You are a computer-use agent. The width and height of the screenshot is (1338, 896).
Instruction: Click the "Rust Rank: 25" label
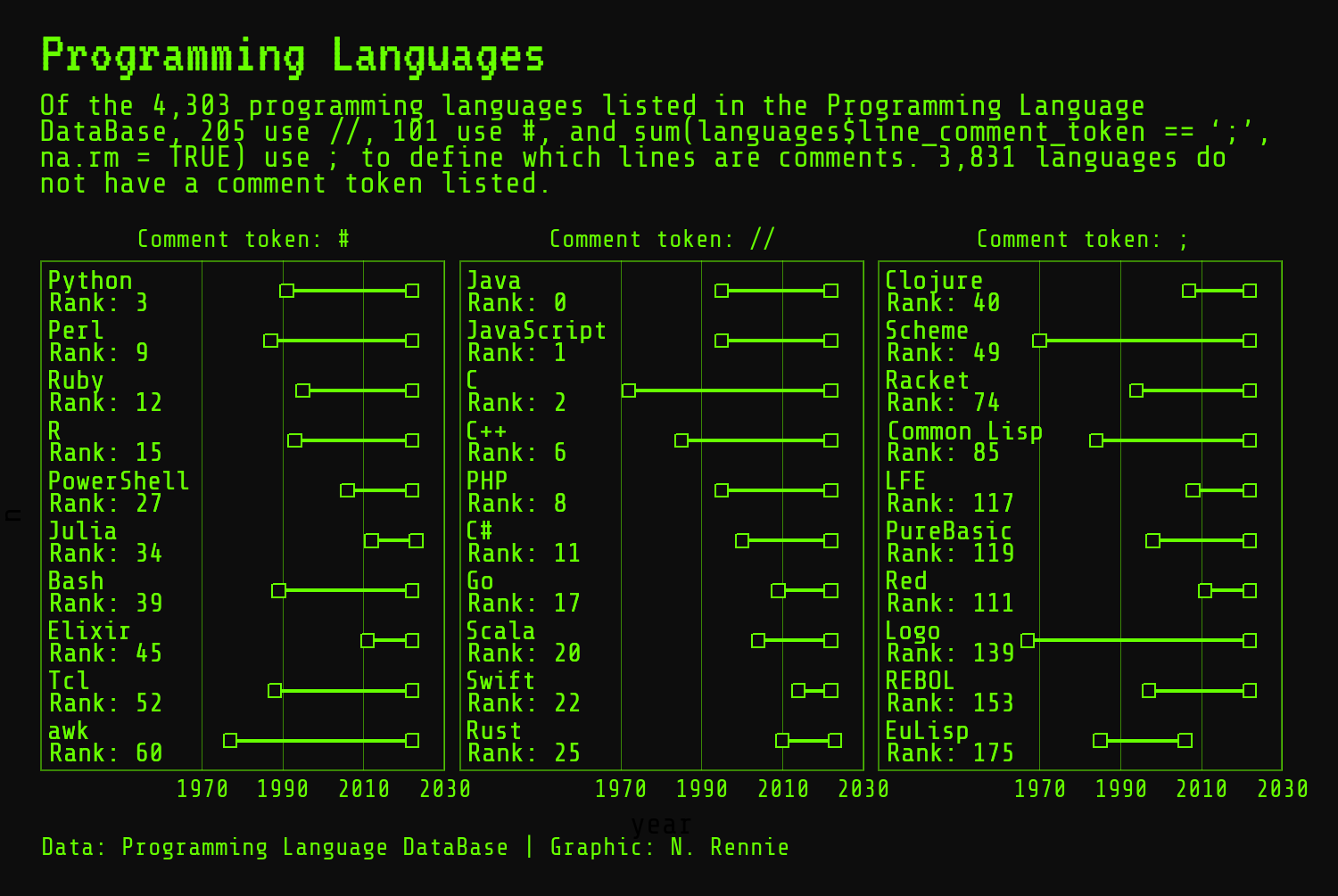(x=524, y=742)
